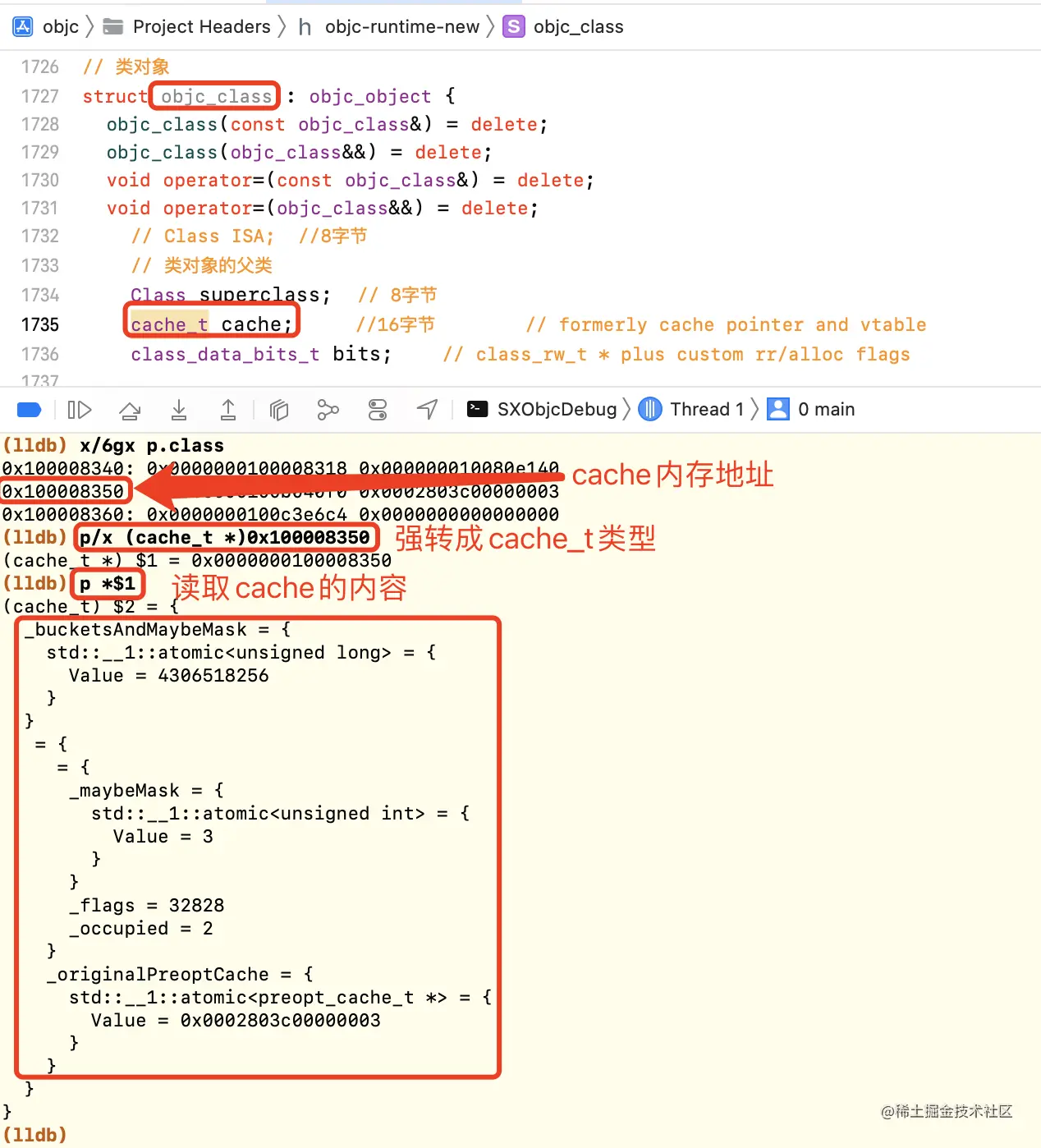1041x1148 pixels.
Task: Click the Simulate Location arrow icon
Action: (x=427, y=409)
